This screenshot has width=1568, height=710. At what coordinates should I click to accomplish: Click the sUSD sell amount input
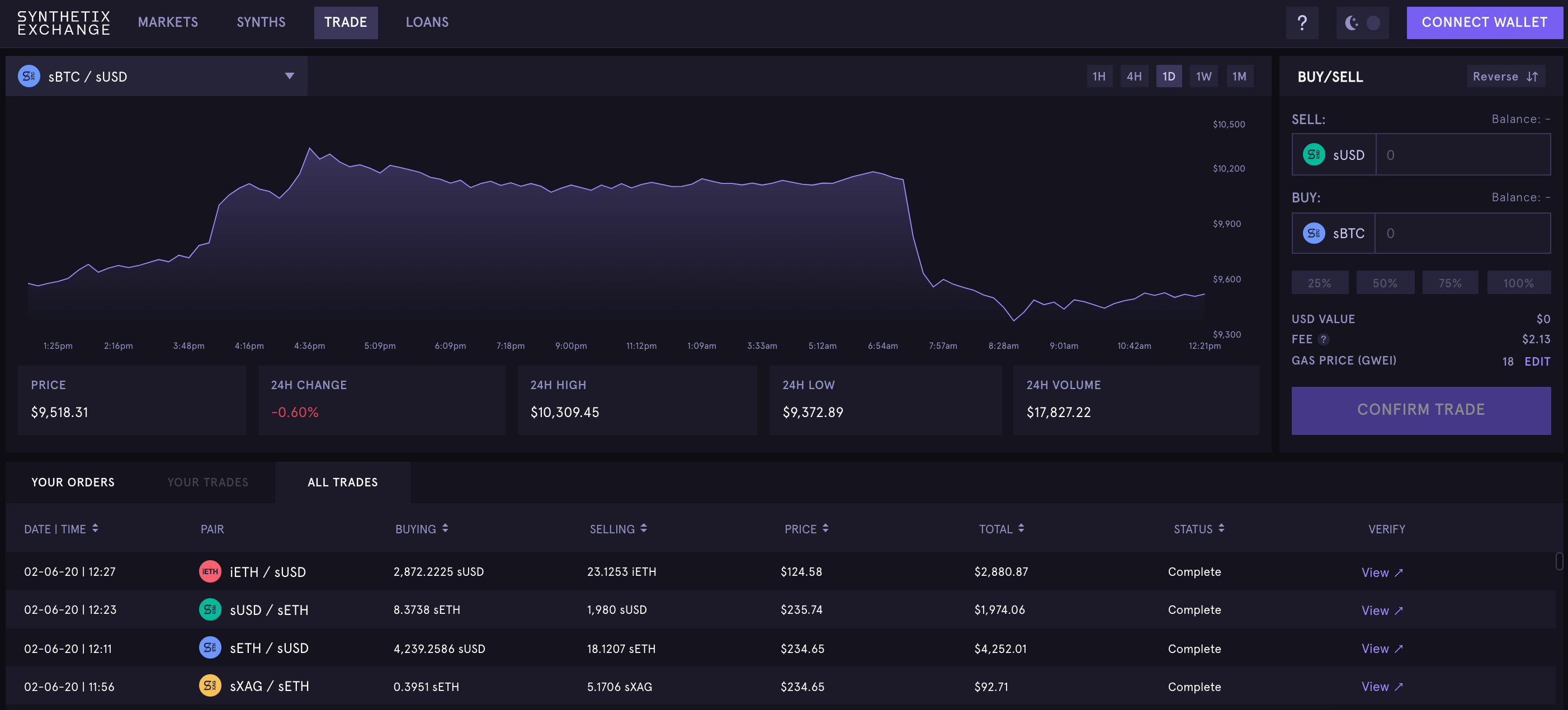click(x=1463, y=154)
